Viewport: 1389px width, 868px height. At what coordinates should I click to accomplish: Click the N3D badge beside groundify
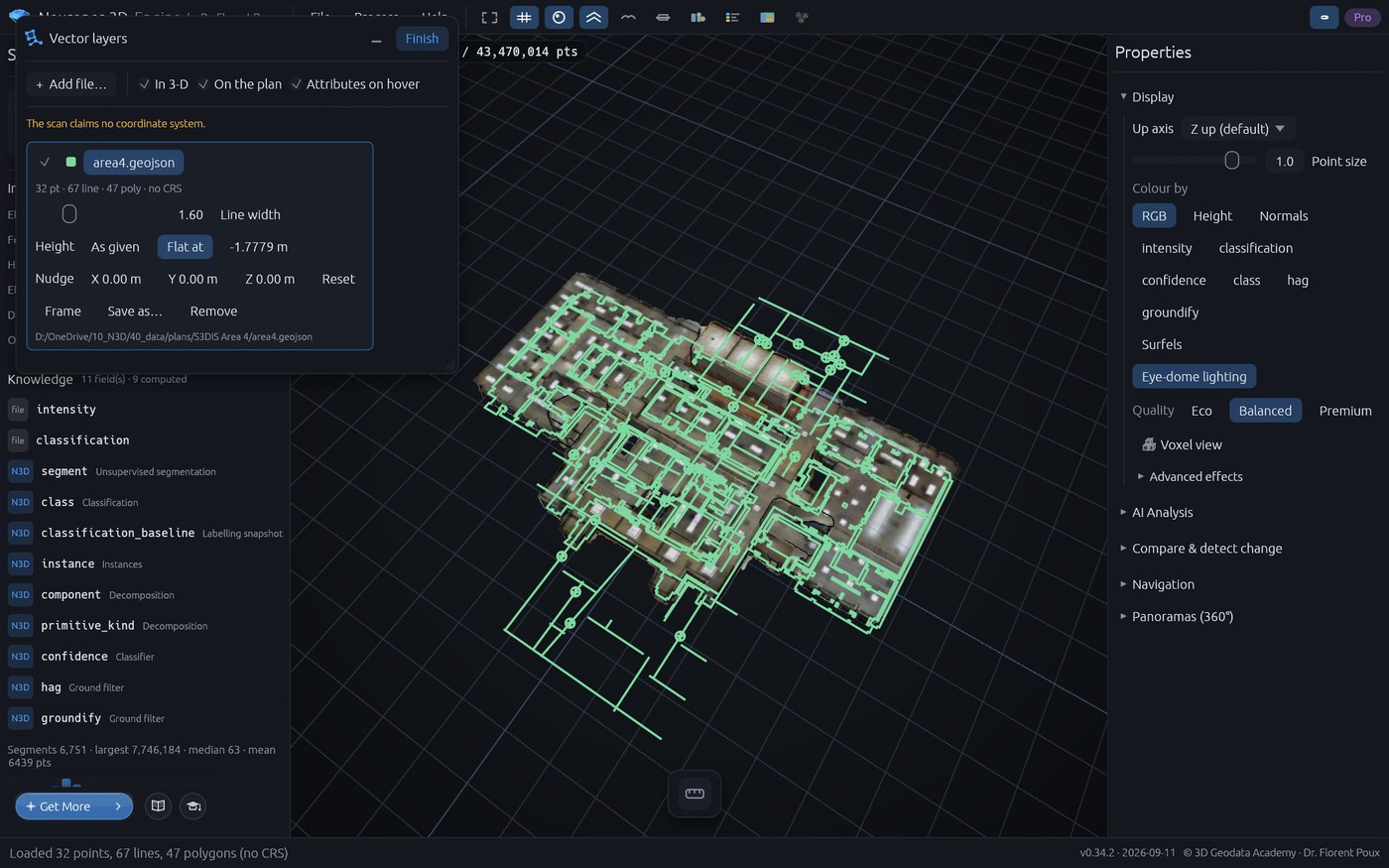point(20,717)
